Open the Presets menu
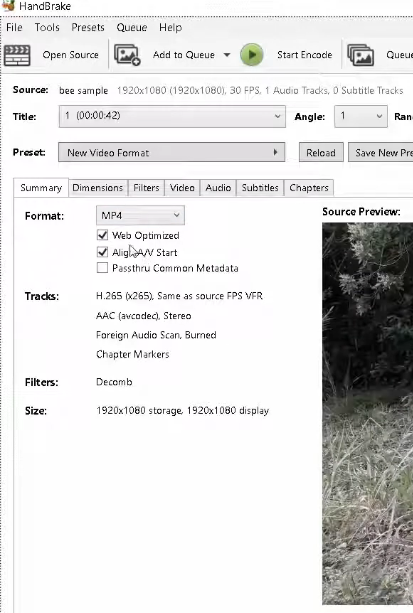This screenshot has width=413, height=613. click(x=88, y=27)
